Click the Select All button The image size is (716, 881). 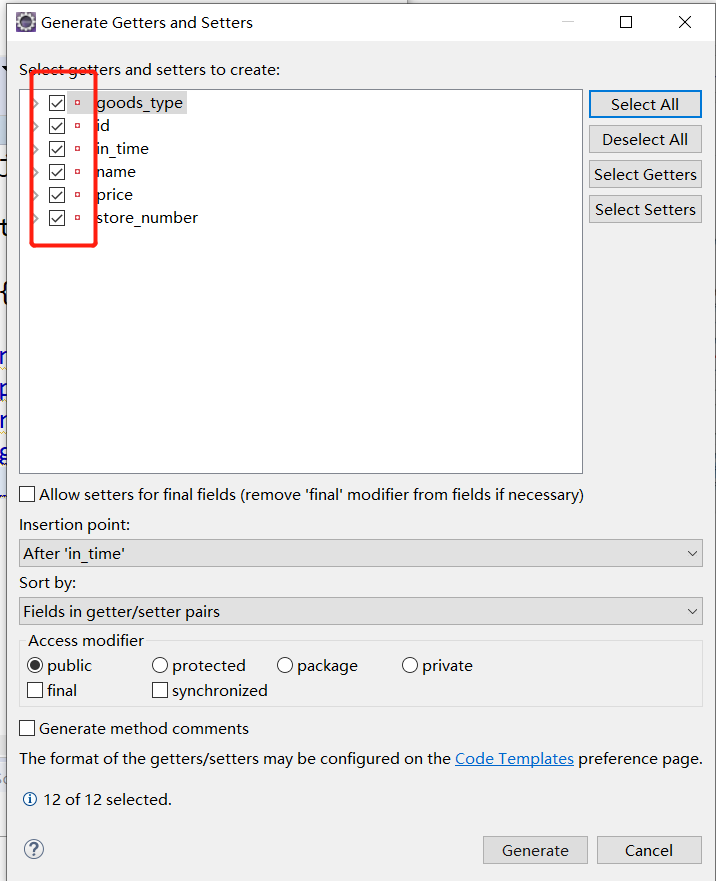pos(645,105)
